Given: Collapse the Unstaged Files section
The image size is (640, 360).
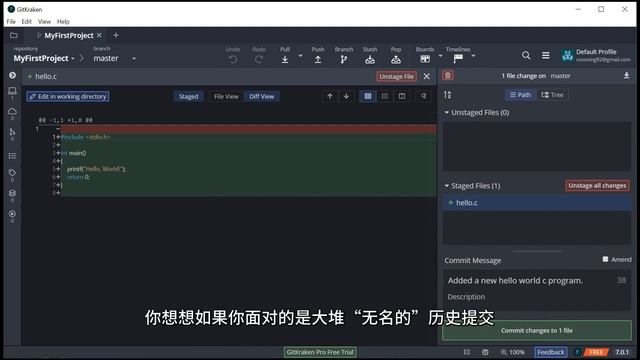Looking at the screenshot, I should pyautogui.click(x=447, y=112).
